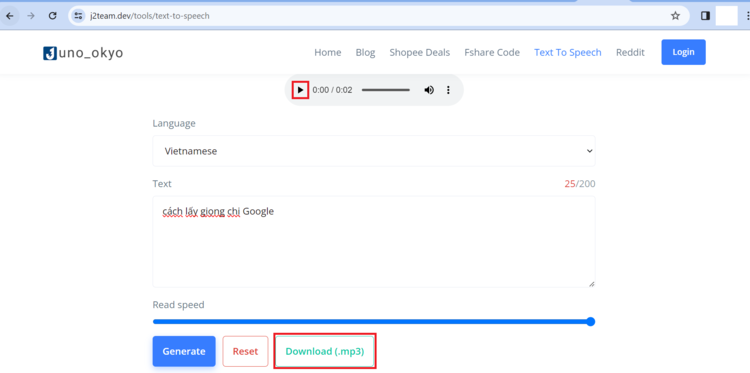The image size is (750, 373).
Task: Click the 25/200 character counter
Action: click(x=580, y=184)
